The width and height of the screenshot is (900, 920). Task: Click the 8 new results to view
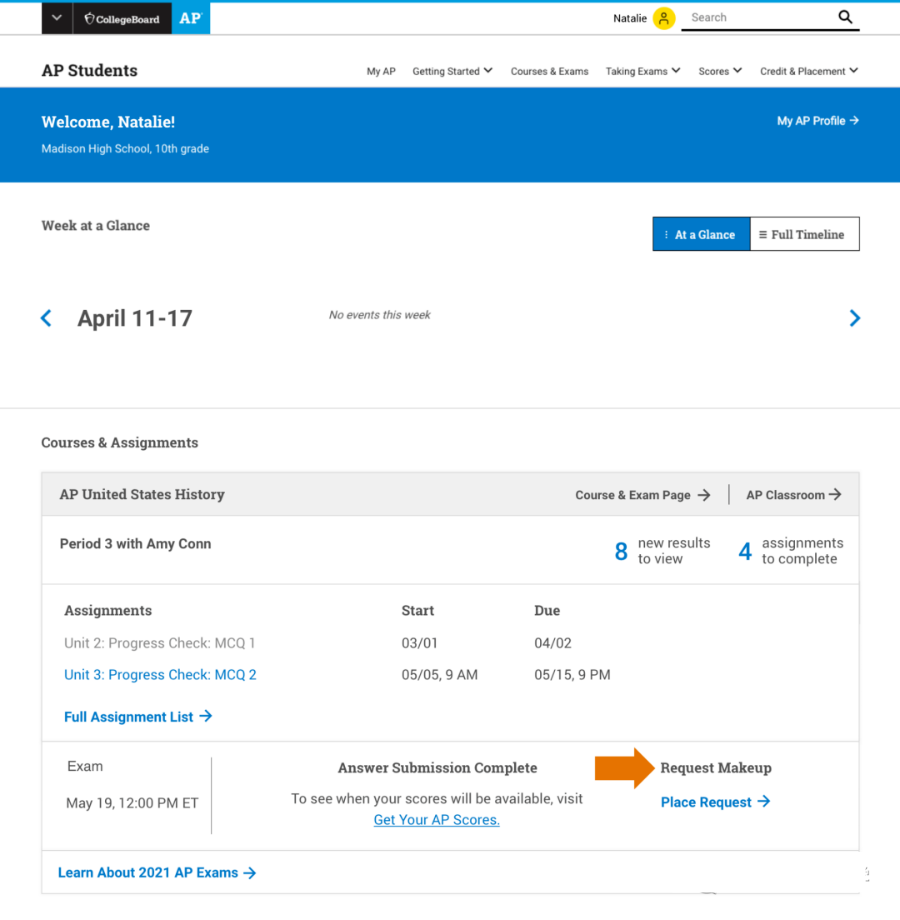pyautogui.click(x=662, y=551)
